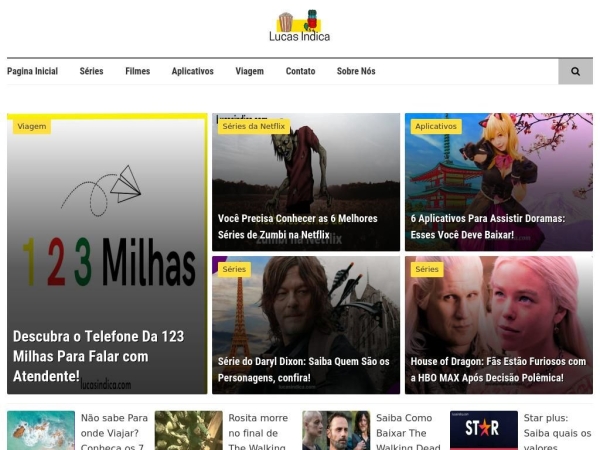This screenshot has height=450, width=600.
Task: Open Rosita morre no final article
Action: click(x=258, y=433)
